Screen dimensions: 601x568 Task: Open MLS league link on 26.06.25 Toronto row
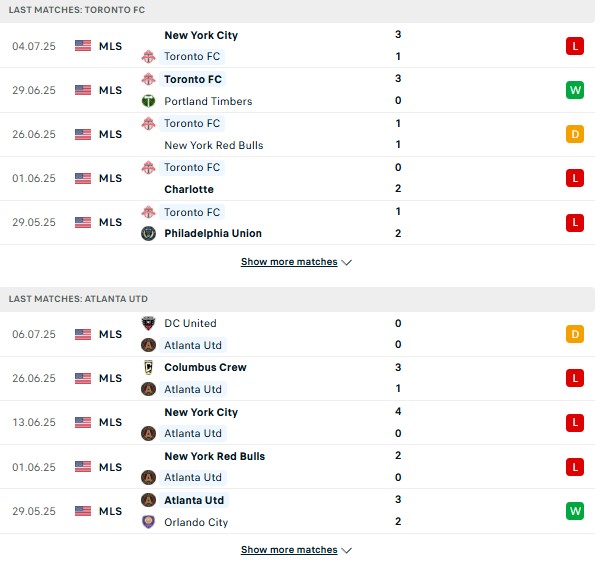[110, 134]
